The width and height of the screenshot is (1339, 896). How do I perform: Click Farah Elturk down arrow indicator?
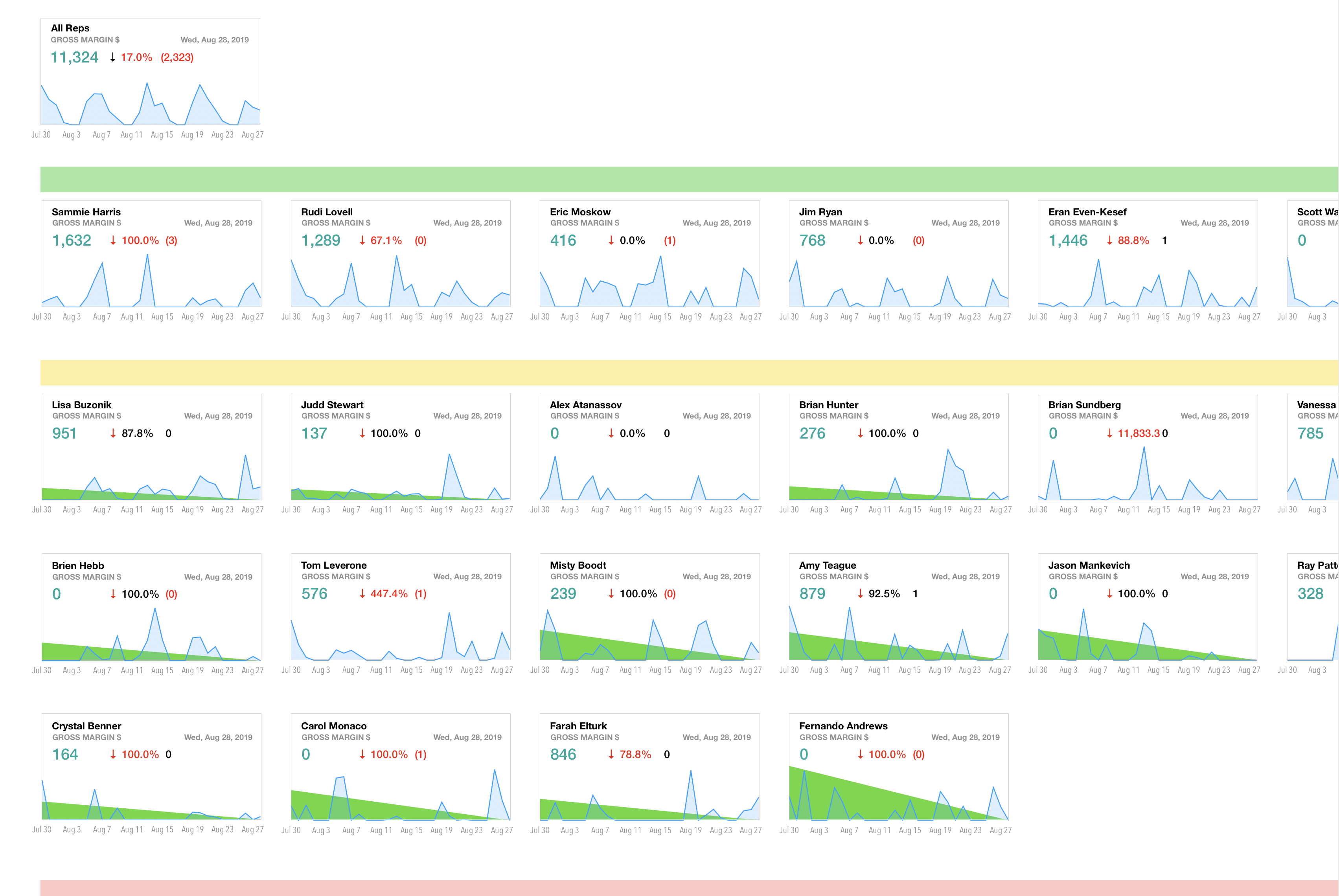tap(611, 755)
